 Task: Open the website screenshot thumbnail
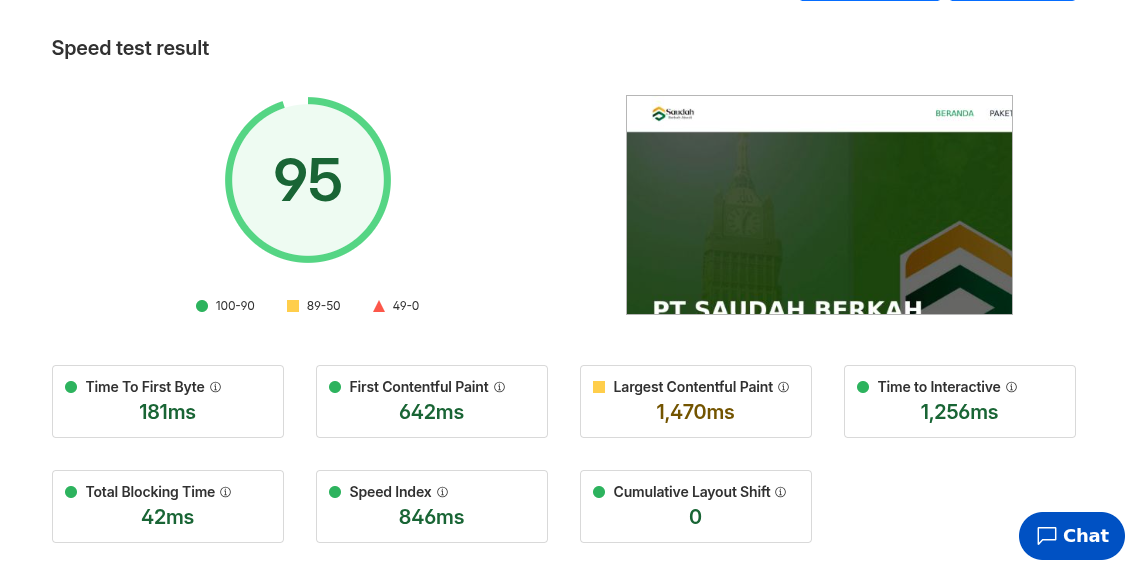coord(819,205)
